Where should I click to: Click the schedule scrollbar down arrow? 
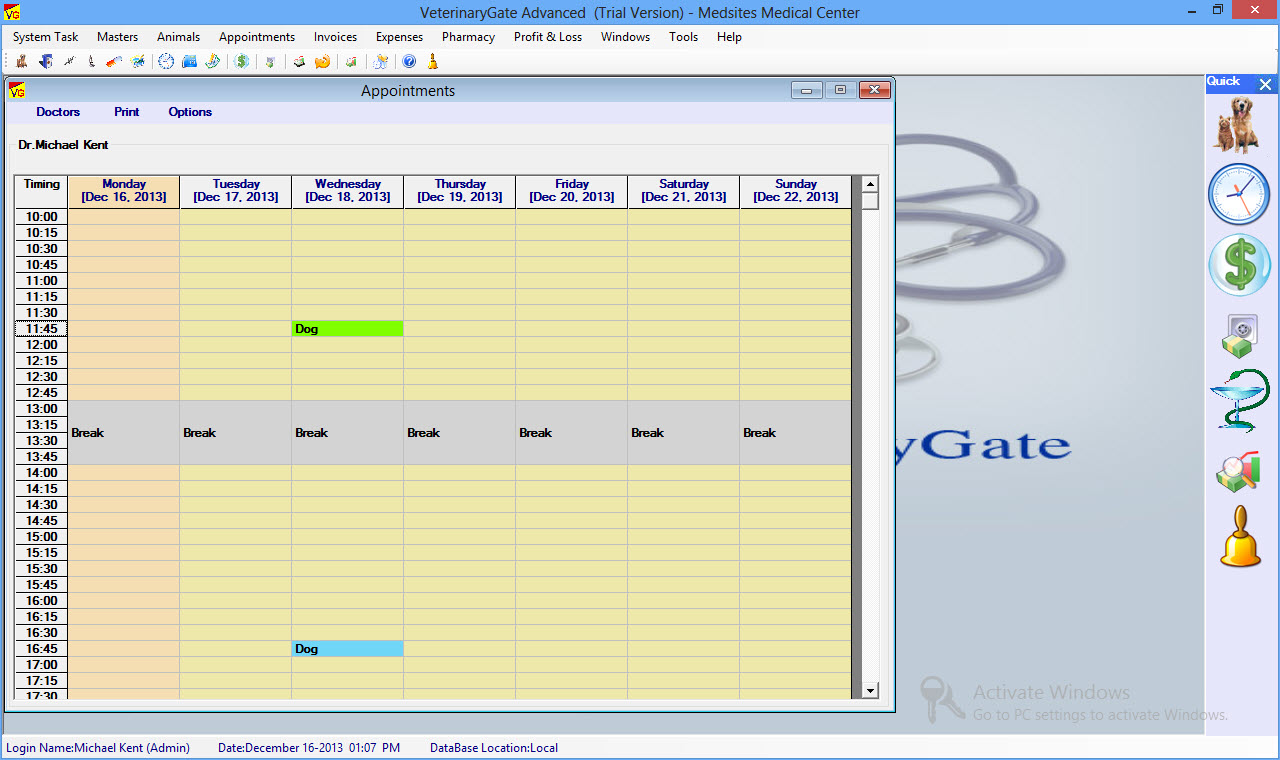(869, 690)
